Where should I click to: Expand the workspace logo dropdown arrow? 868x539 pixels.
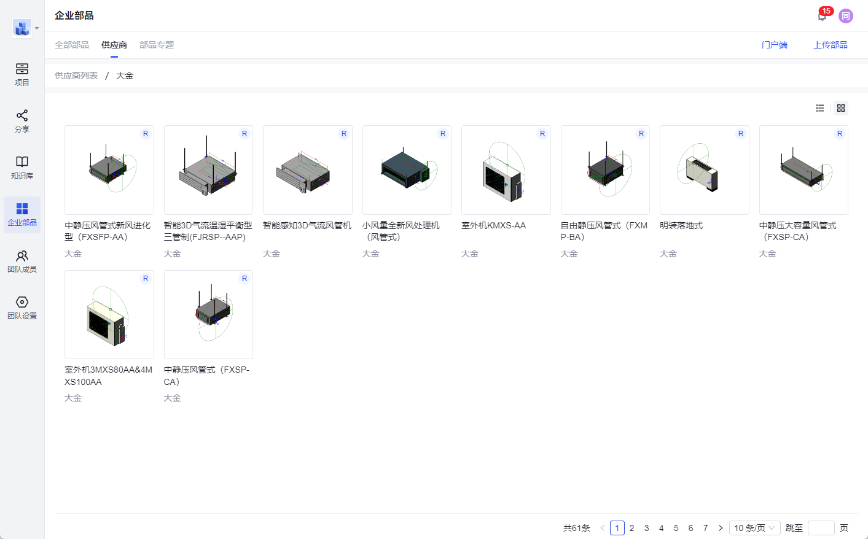click(x=37, y=28)
